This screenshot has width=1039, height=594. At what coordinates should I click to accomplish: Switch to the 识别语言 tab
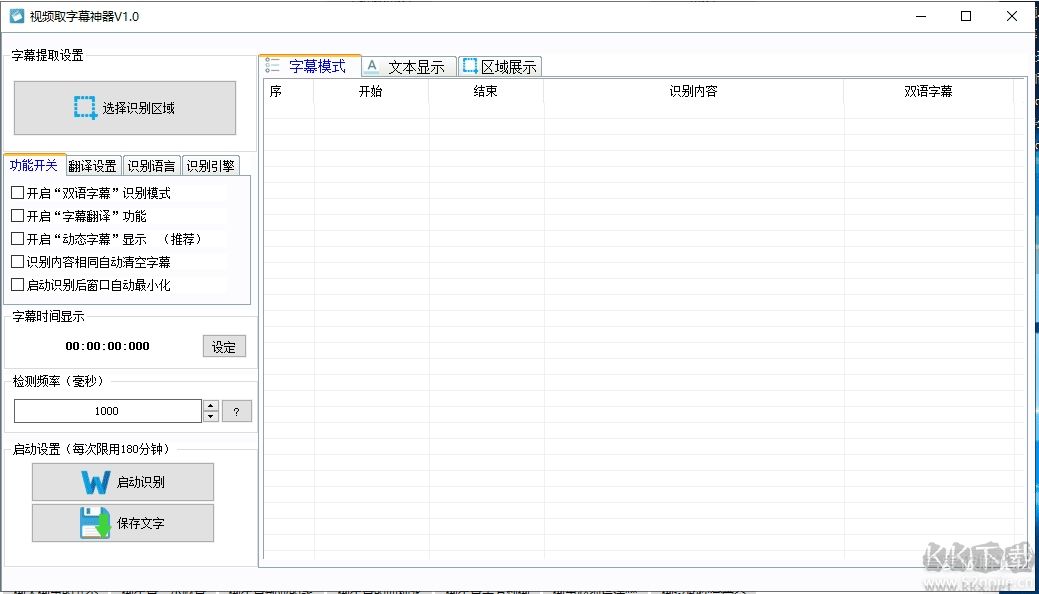(151, 165)
